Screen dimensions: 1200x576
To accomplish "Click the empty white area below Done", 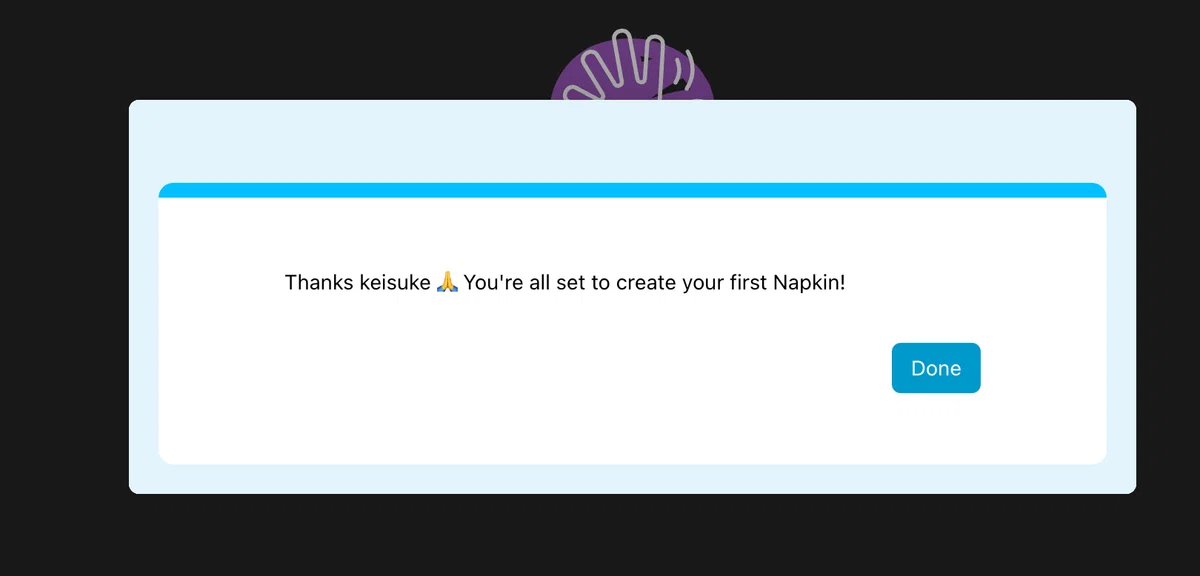I will pos(936,428).
